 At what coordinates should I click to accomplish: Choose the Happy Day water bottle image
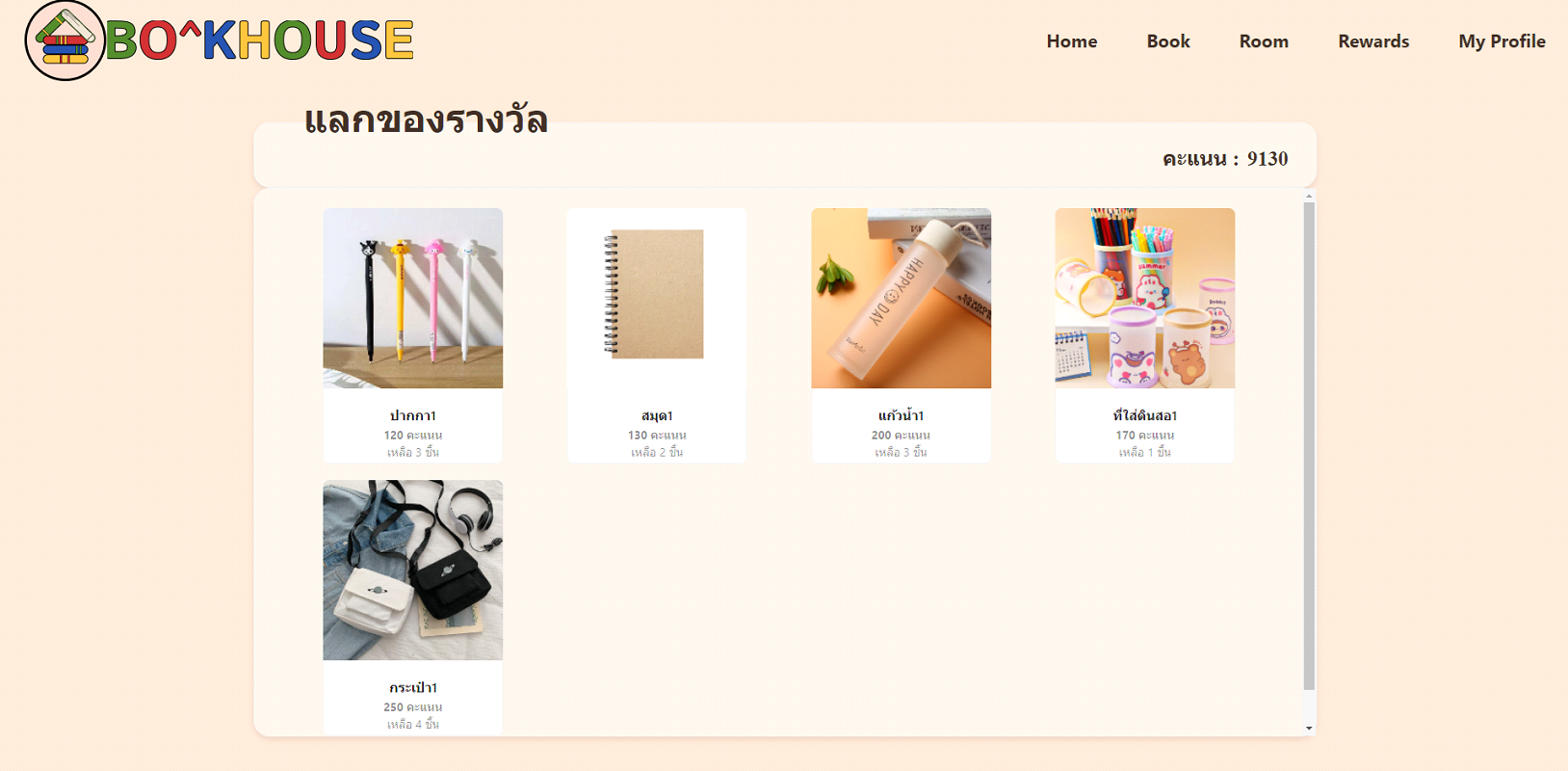pyautogui.click(x=902, y=299)
